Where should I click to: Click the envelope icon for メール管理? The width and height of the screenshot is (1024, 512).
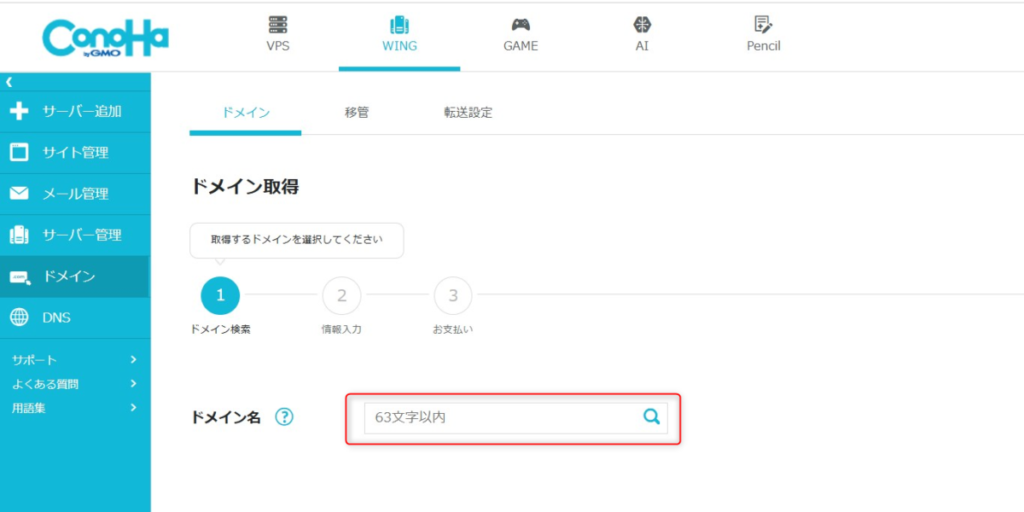coord(20,194)
